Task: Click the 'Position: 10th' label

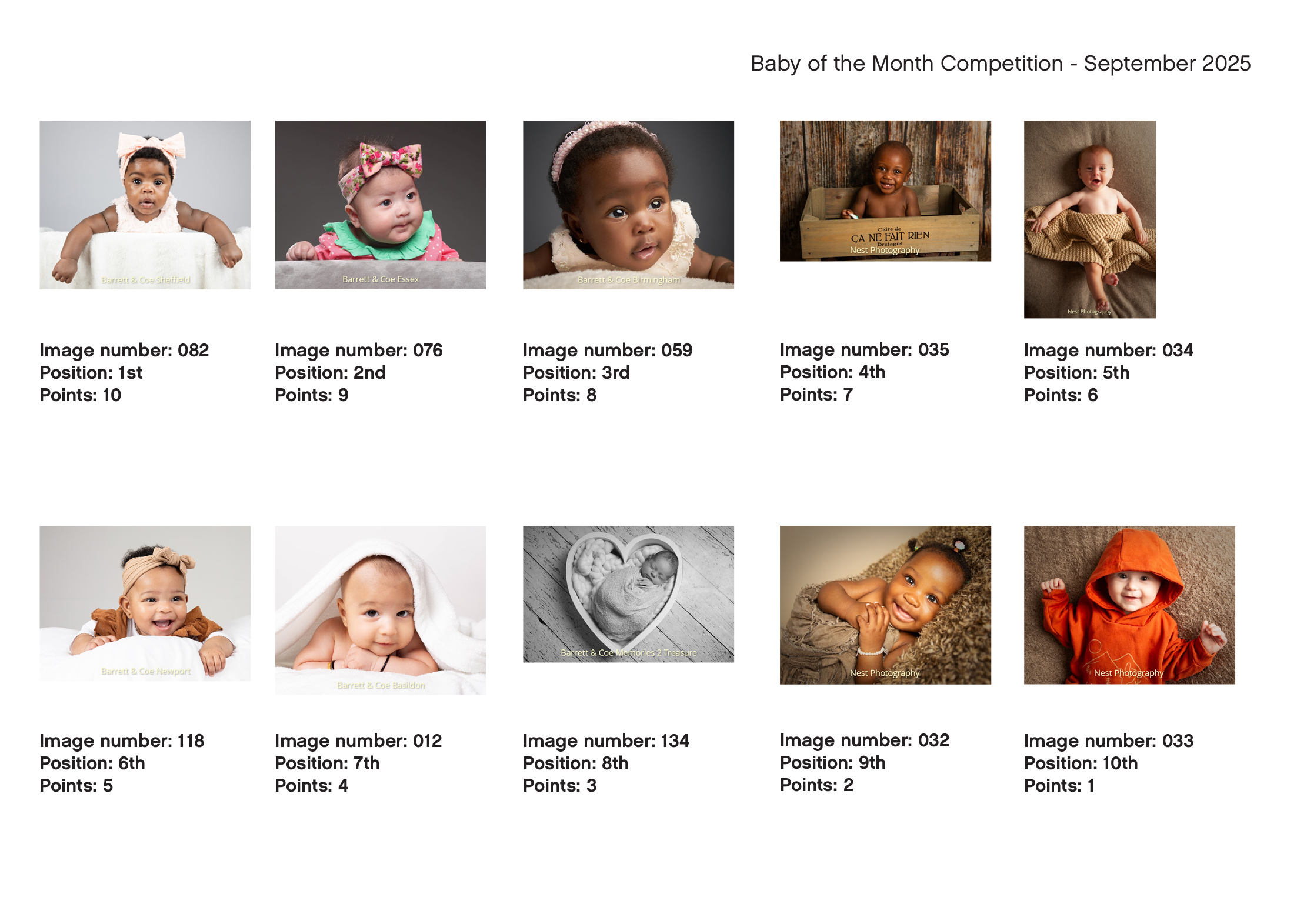Action: point(1081,763)
